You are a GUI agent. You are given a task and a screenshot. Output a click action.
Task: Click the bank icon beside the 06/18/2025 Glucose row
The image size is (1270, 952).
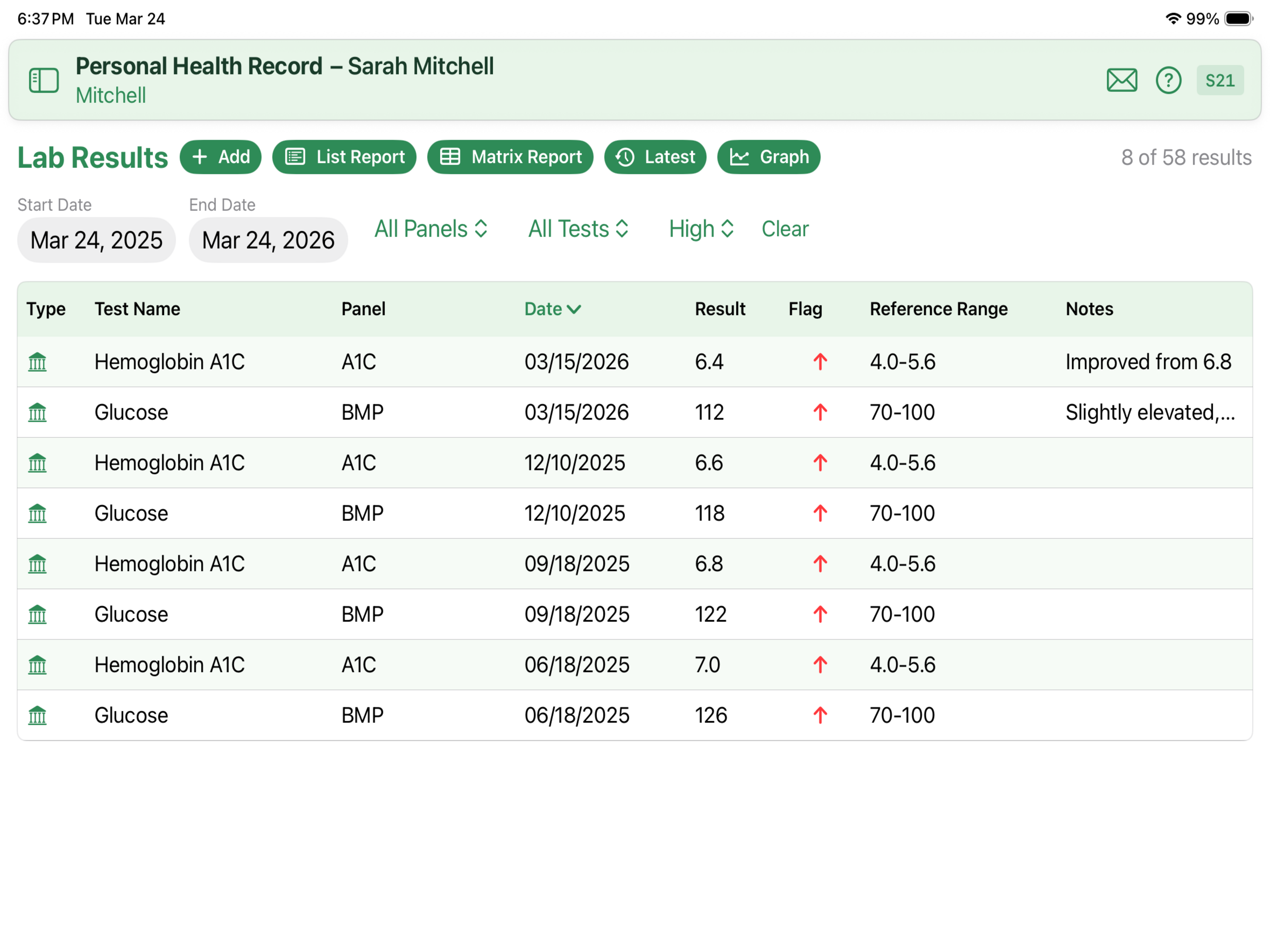37,715
